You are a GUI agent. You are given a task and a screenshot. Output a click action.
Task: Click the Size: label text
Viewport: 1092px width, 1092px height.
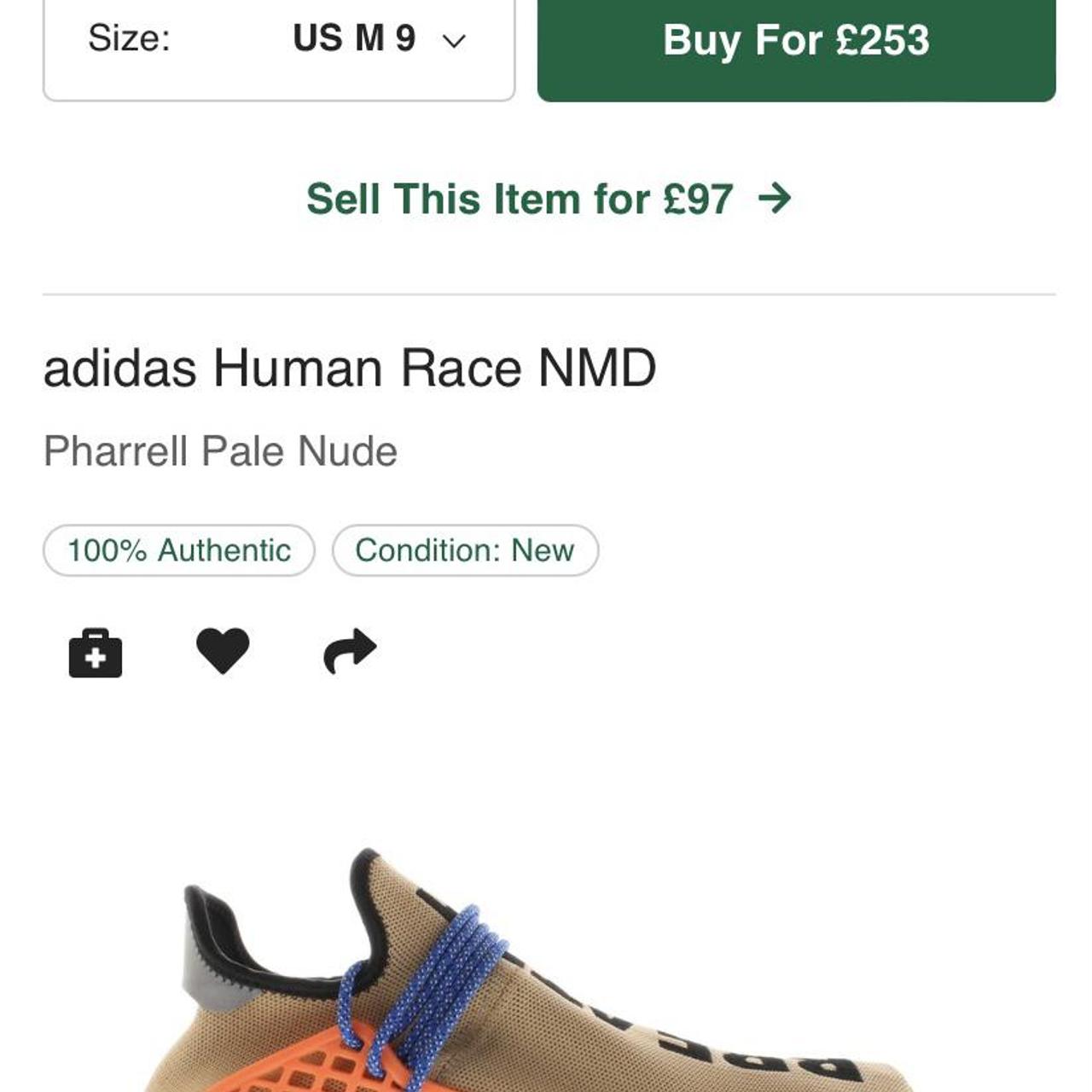point(129,38)
